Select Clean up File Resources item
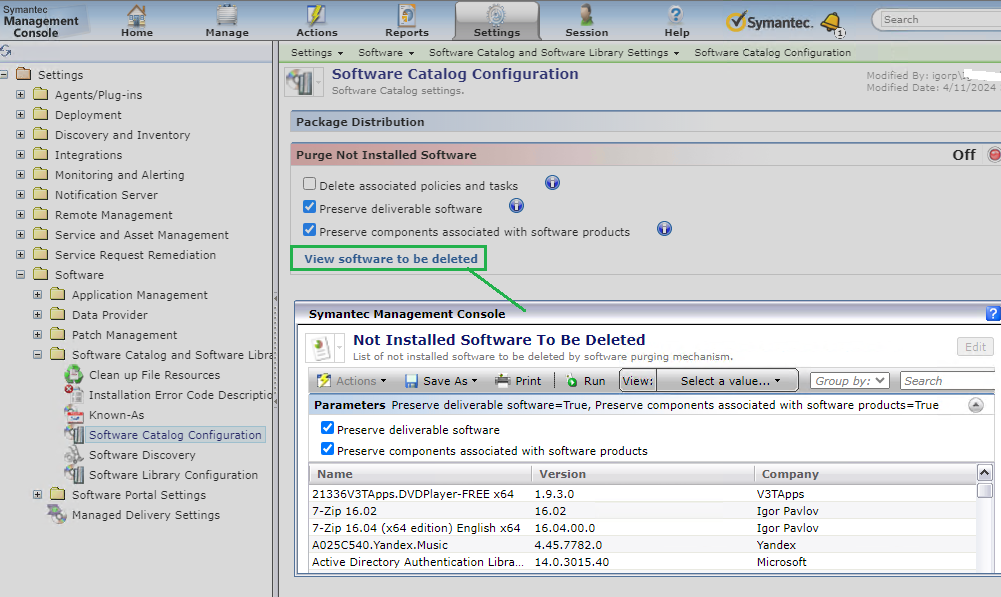The height and width of the screenshot is (597, 1001). click(154, 375)
